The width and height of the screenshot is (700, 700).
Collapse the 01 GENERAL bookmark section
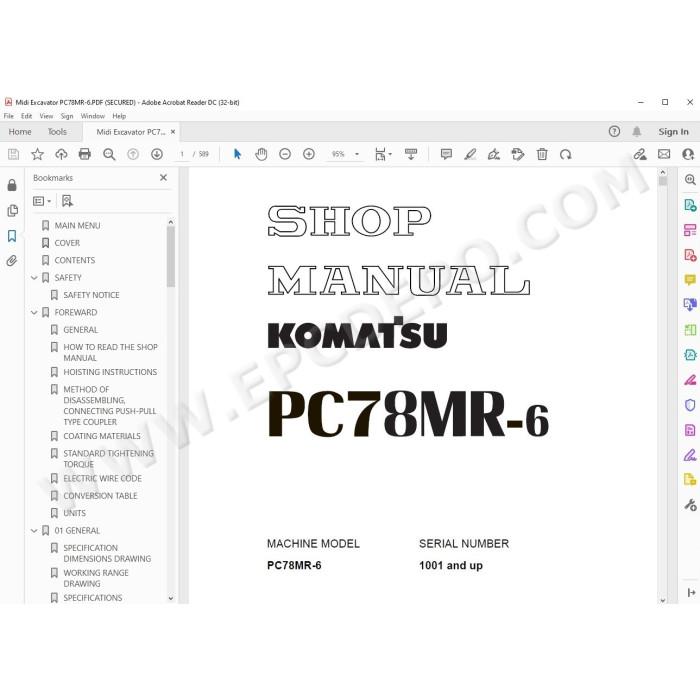(34, 531)
